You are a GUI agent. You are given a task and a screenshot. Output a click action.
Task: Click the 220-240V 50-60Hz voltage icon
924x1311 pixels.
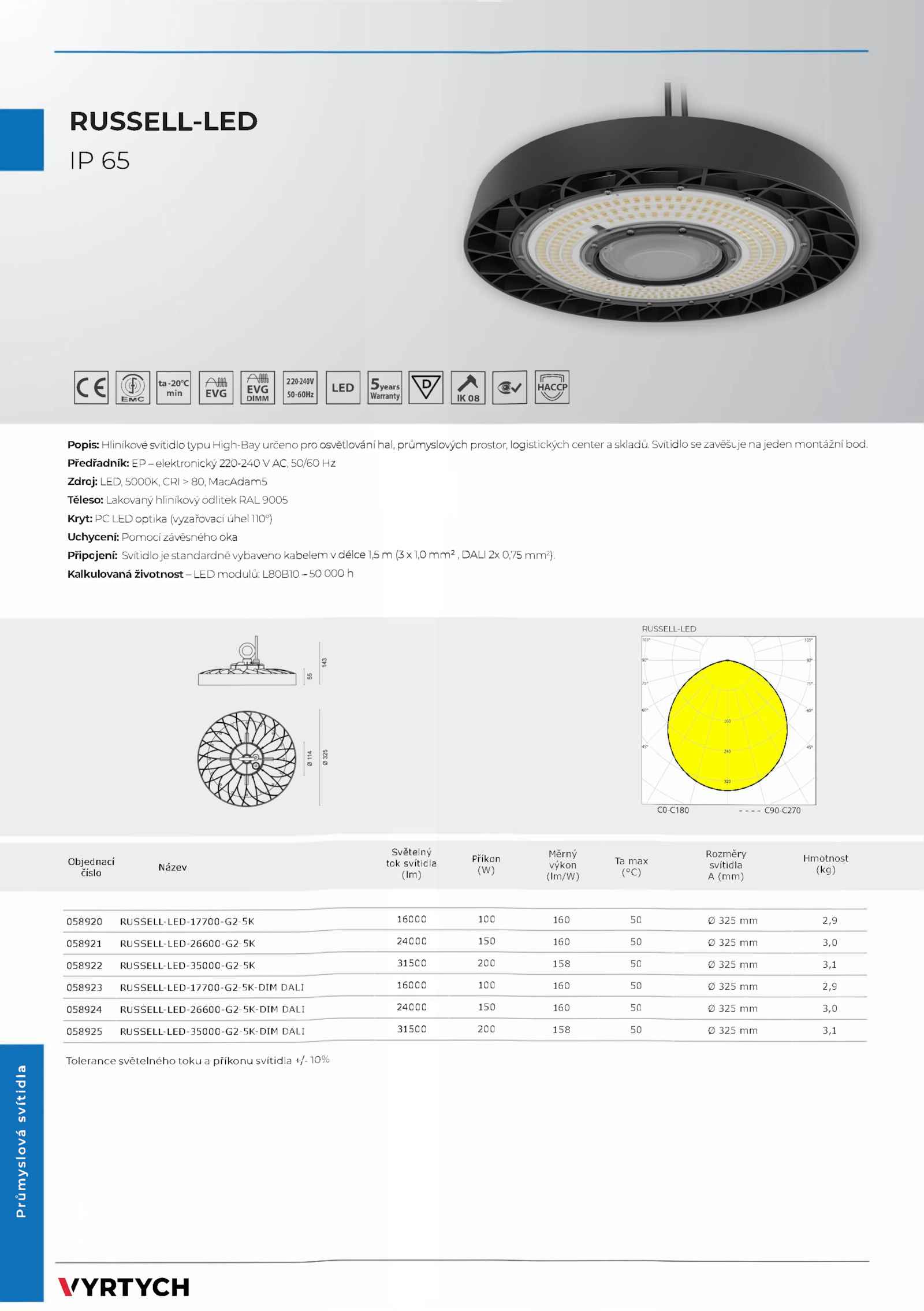click(x=300, y=387)
